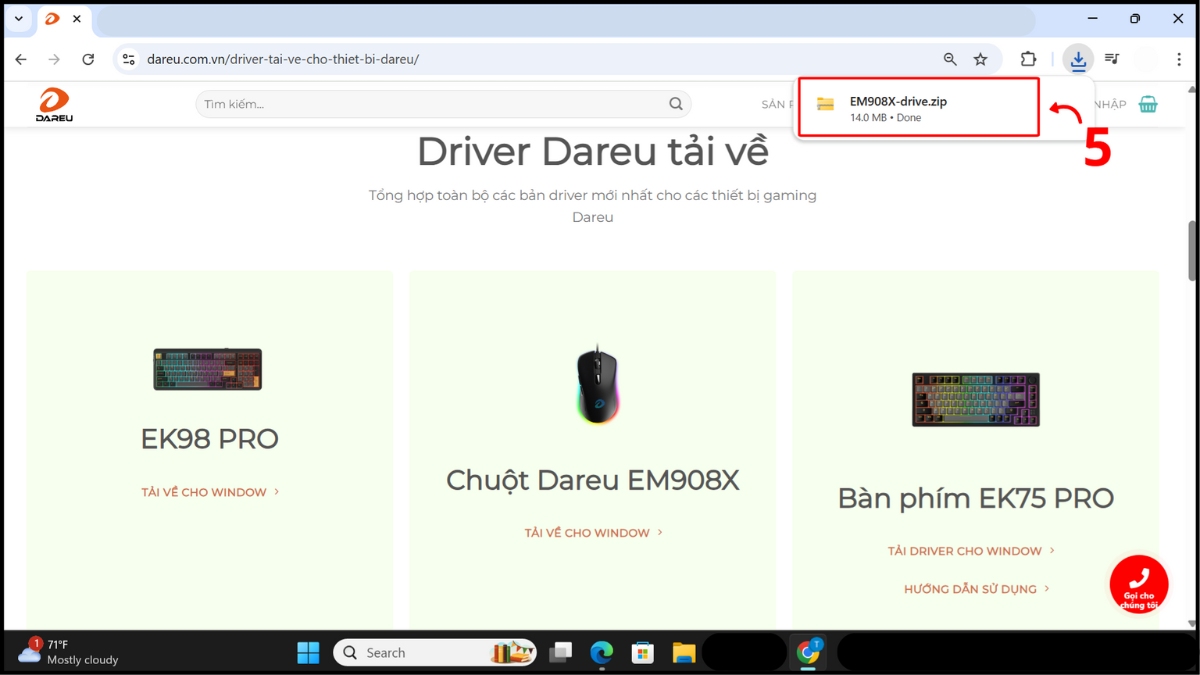Click the site information icon in the address bar
This screenshot has width=1200, height=675.
(x=128, y=59)
